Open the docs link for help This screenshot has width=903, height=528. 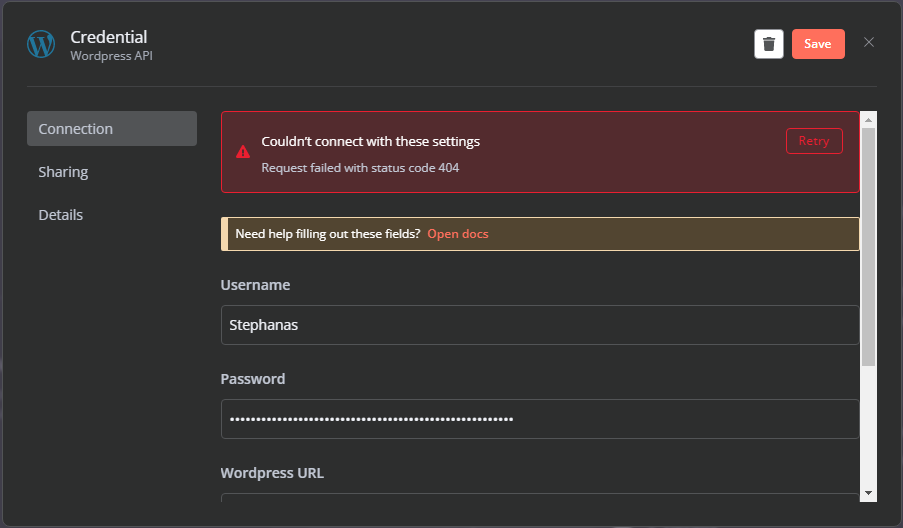(458, 234)
